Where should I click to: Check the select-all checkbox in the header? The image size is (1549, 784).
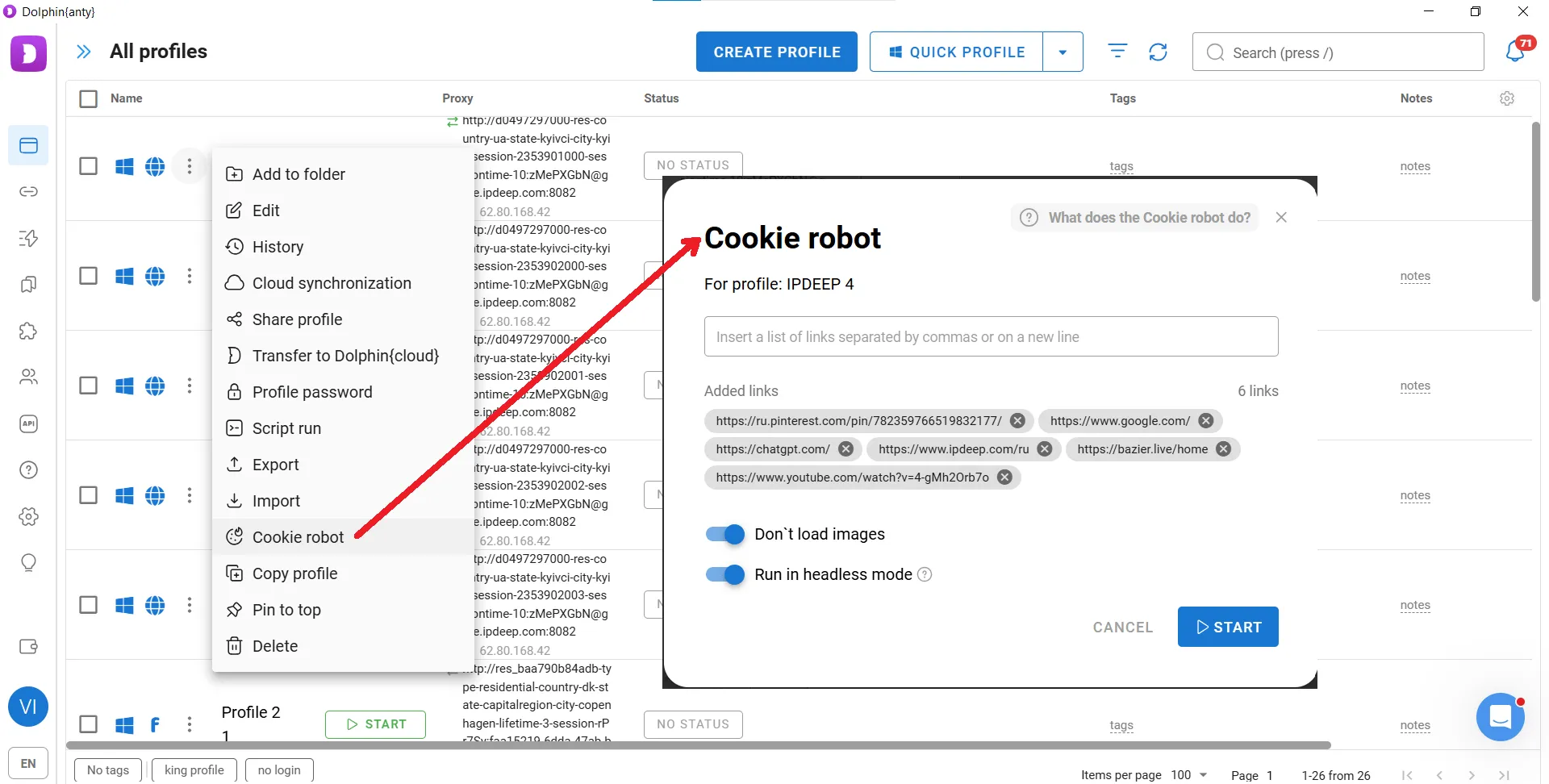pyautogui.click(x=89, y=98)
